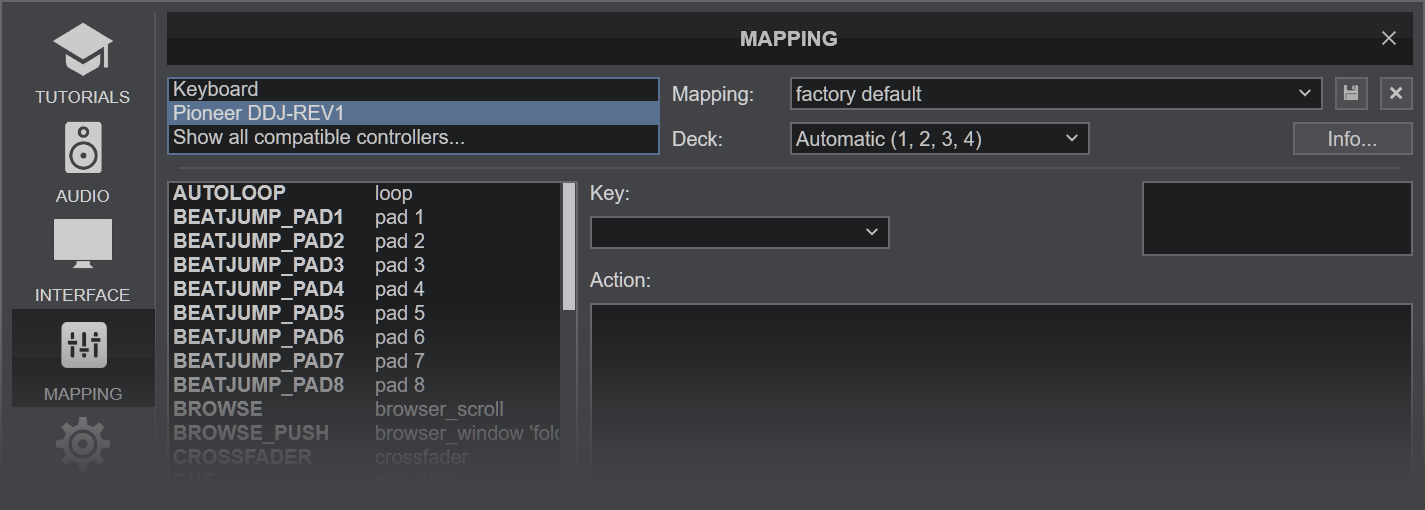Select the Mapping sliders icon
The height and width of the screenshot is (510, 1425).
tap(83, 346)
